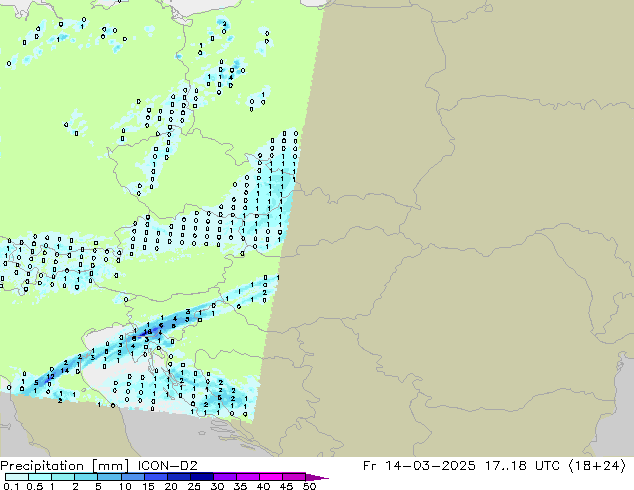
Task: Click the 20–25 mm legend swatch
Action: coord(178,477)
